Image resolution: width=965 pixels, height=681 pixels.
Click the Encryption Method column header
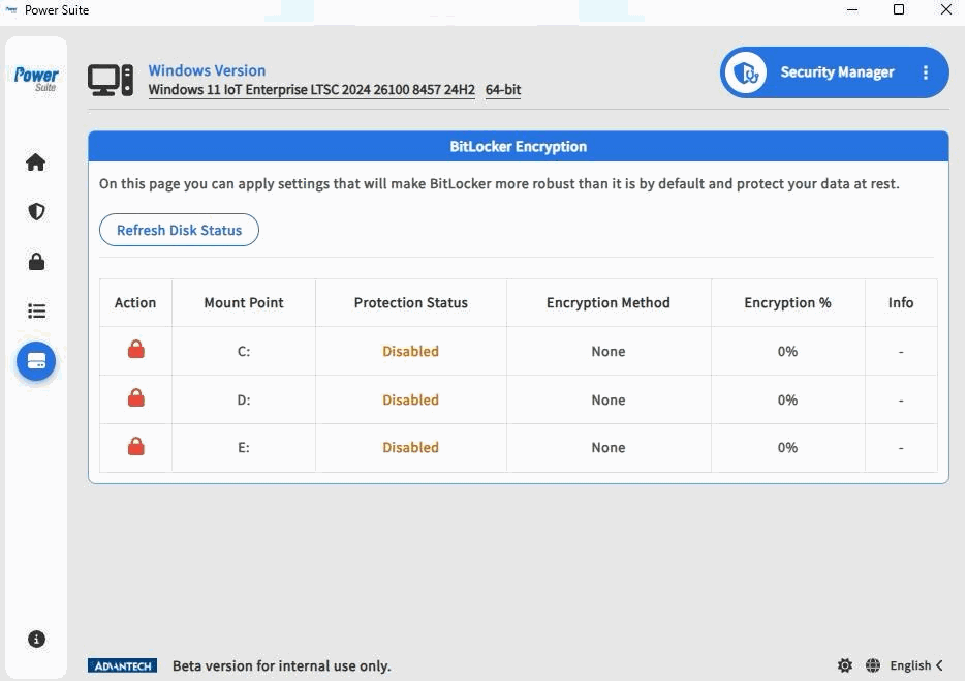coord(608,303)
